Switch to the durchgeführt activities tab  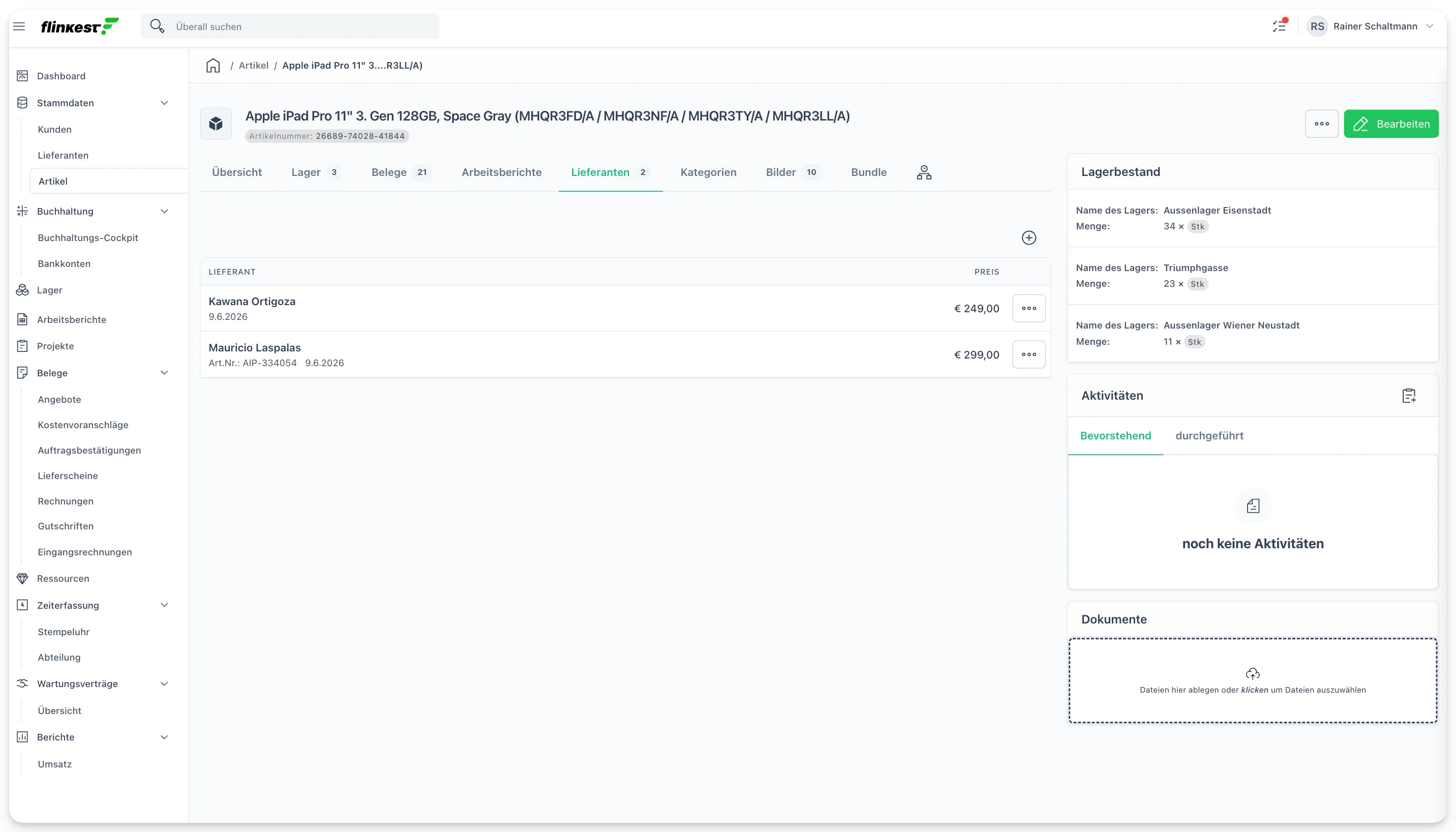[1208, 435]
